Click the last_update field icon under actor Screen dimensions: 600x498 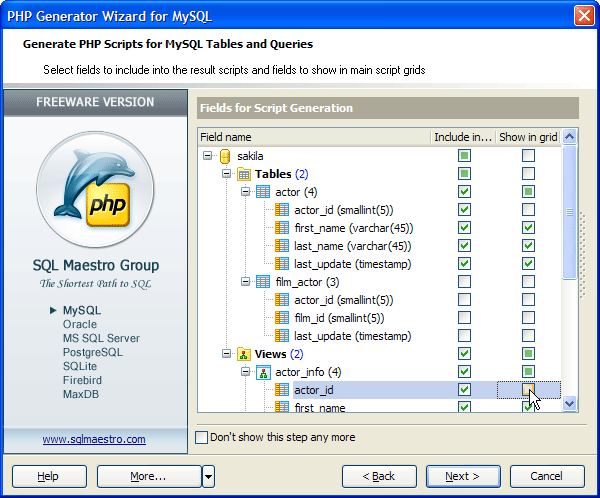[x=282, y=264]
